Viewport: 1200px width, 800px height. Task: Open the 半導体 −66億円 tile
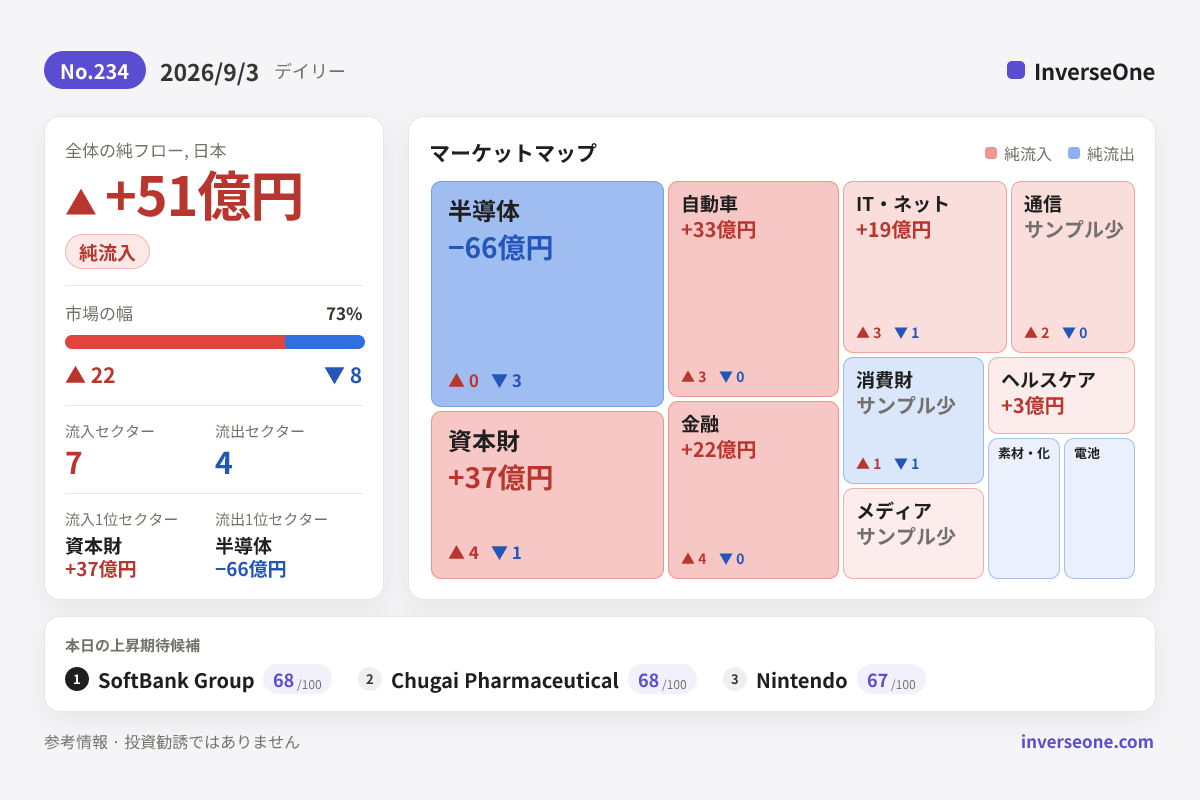click(547, 294)
